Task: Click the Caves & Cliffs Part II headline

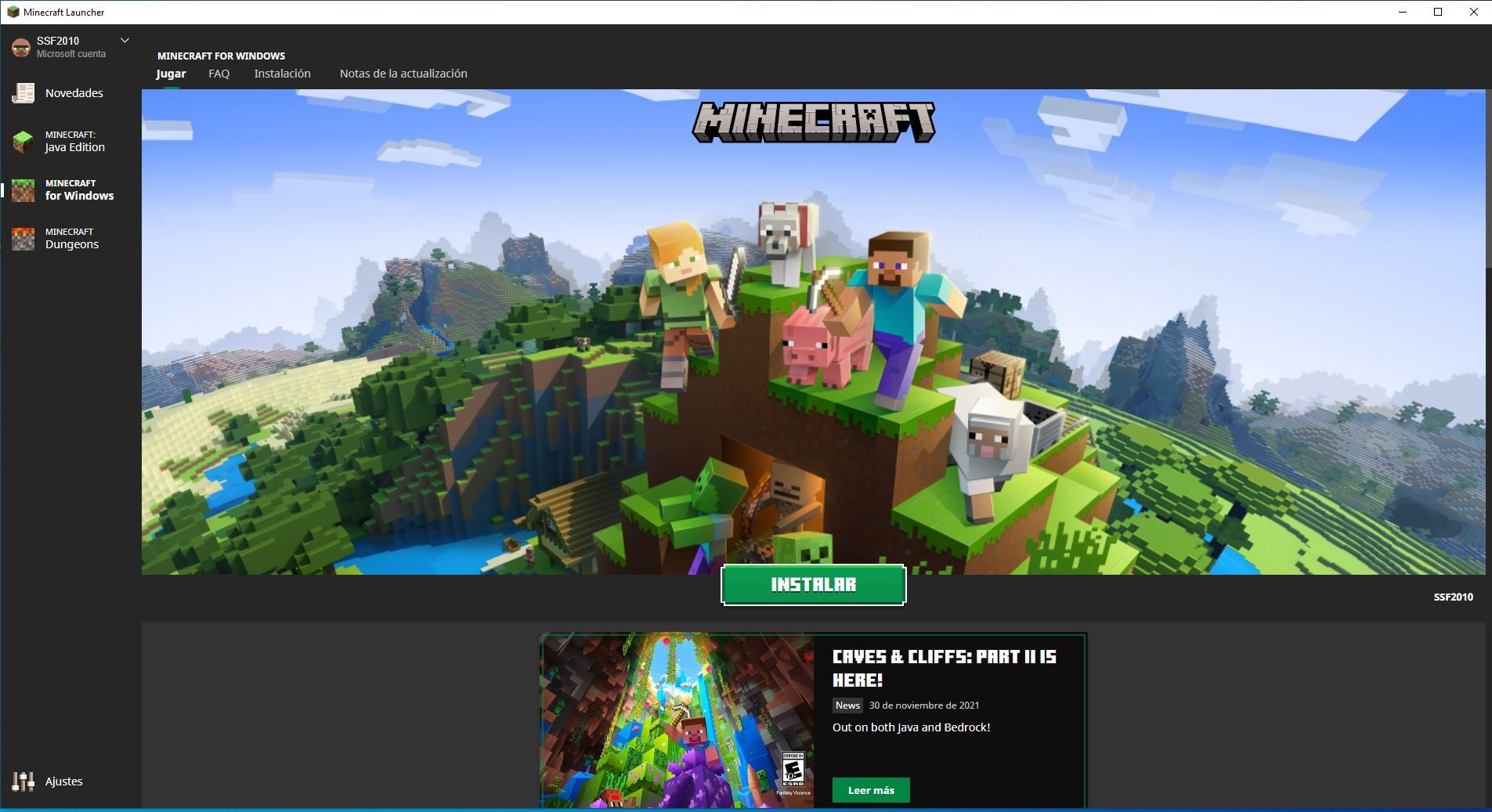Action: (x=944, y=668)
